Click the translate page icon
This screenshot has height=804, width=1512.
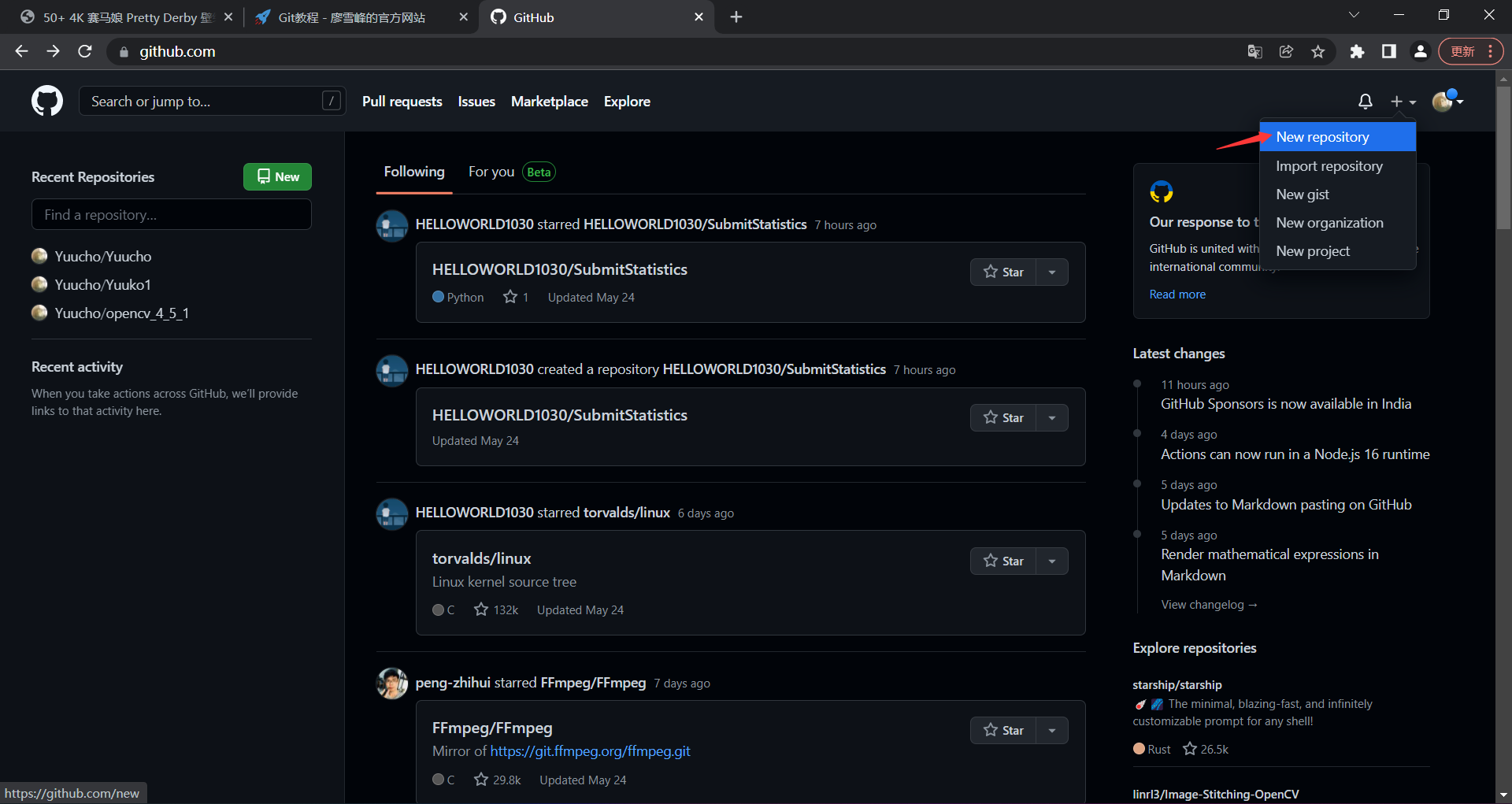tap(1254, 51)
